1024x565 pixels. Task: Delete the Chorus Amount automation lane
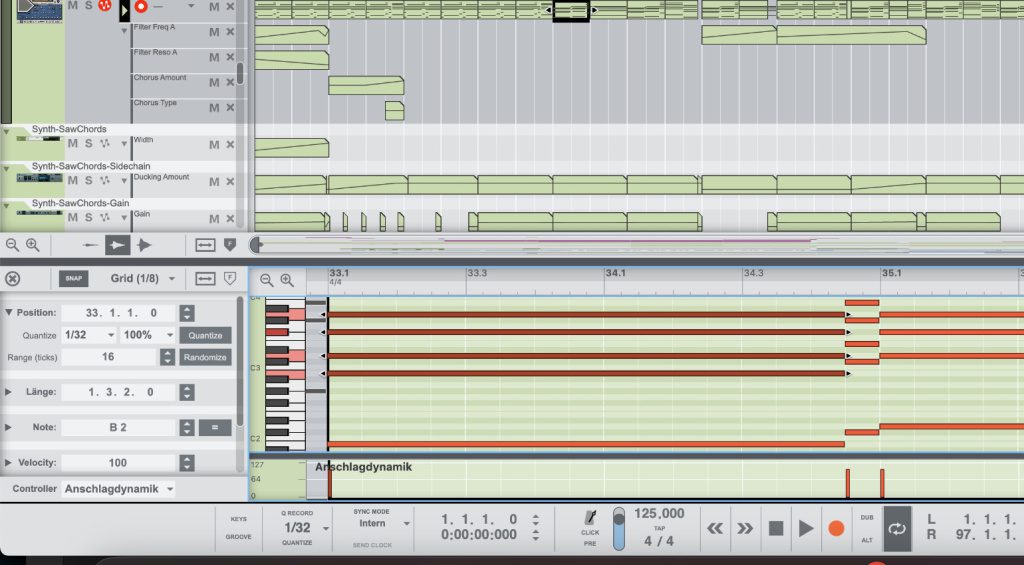coord(231,82)
